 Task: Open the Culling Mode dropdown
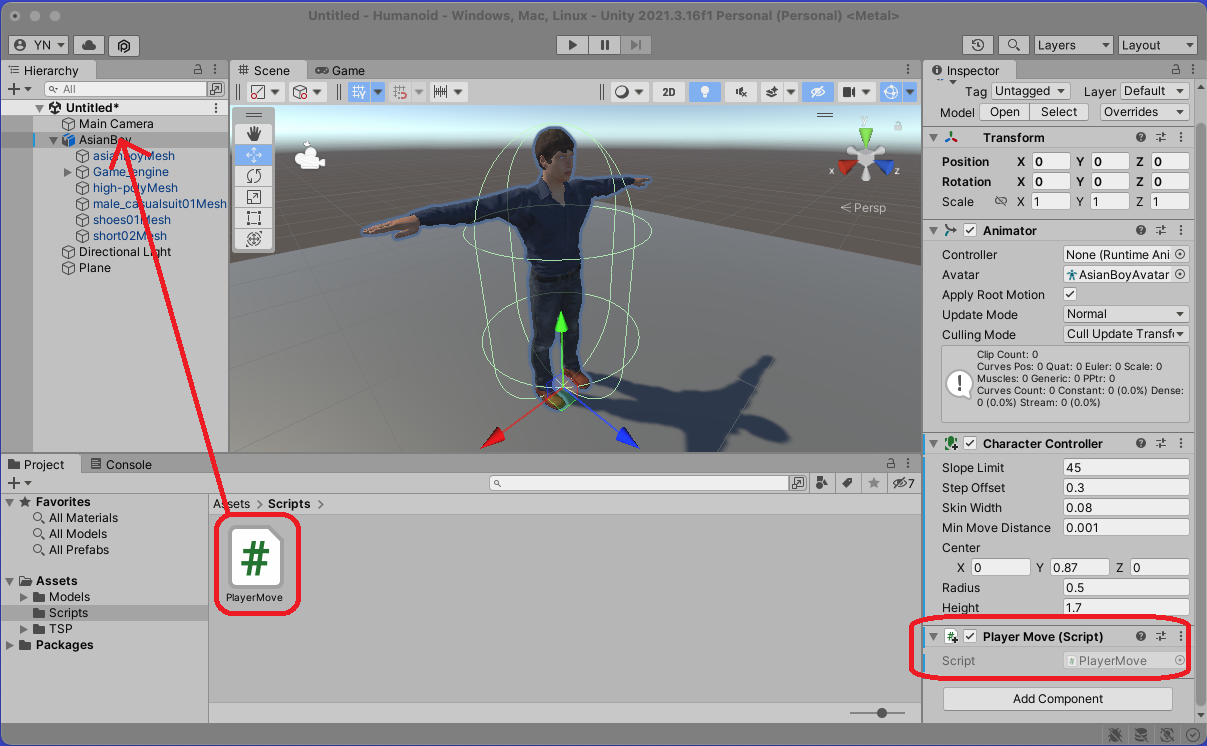[x=1125, y=335]
